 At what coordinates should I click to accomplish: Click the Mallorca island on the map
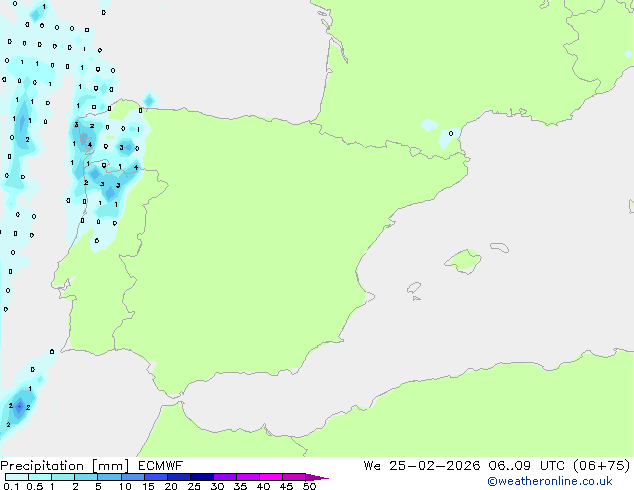point(462,262)
